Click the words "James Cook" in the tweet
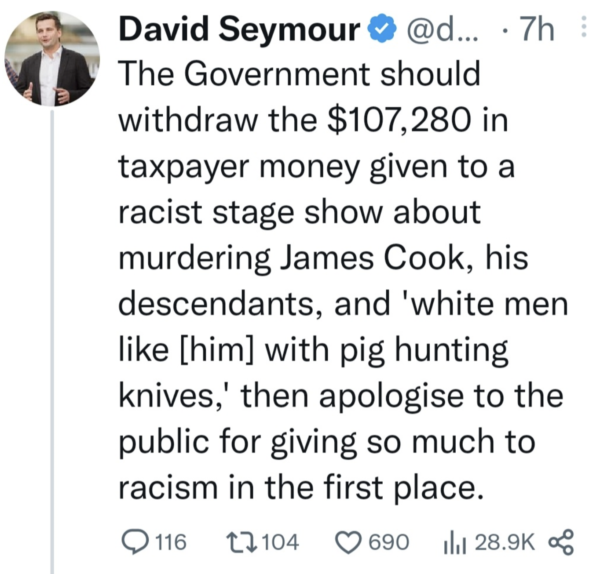 coord(376,255)
